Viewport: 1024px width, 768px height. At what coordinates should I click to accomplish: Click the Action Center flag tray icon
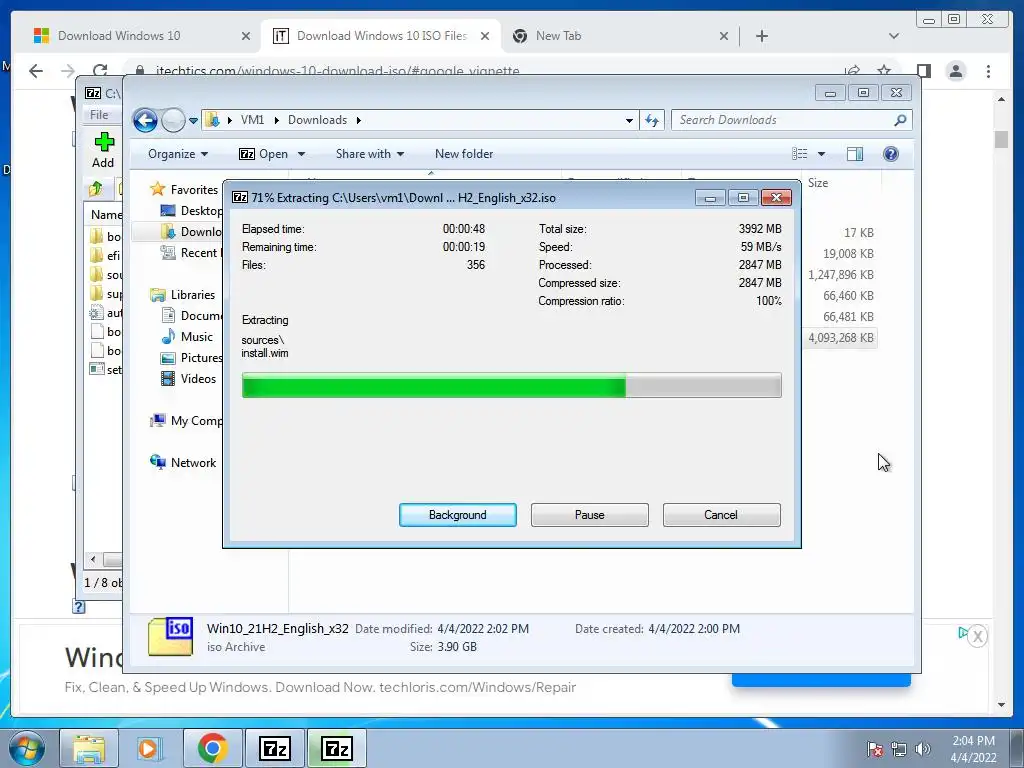pos(875,750)
